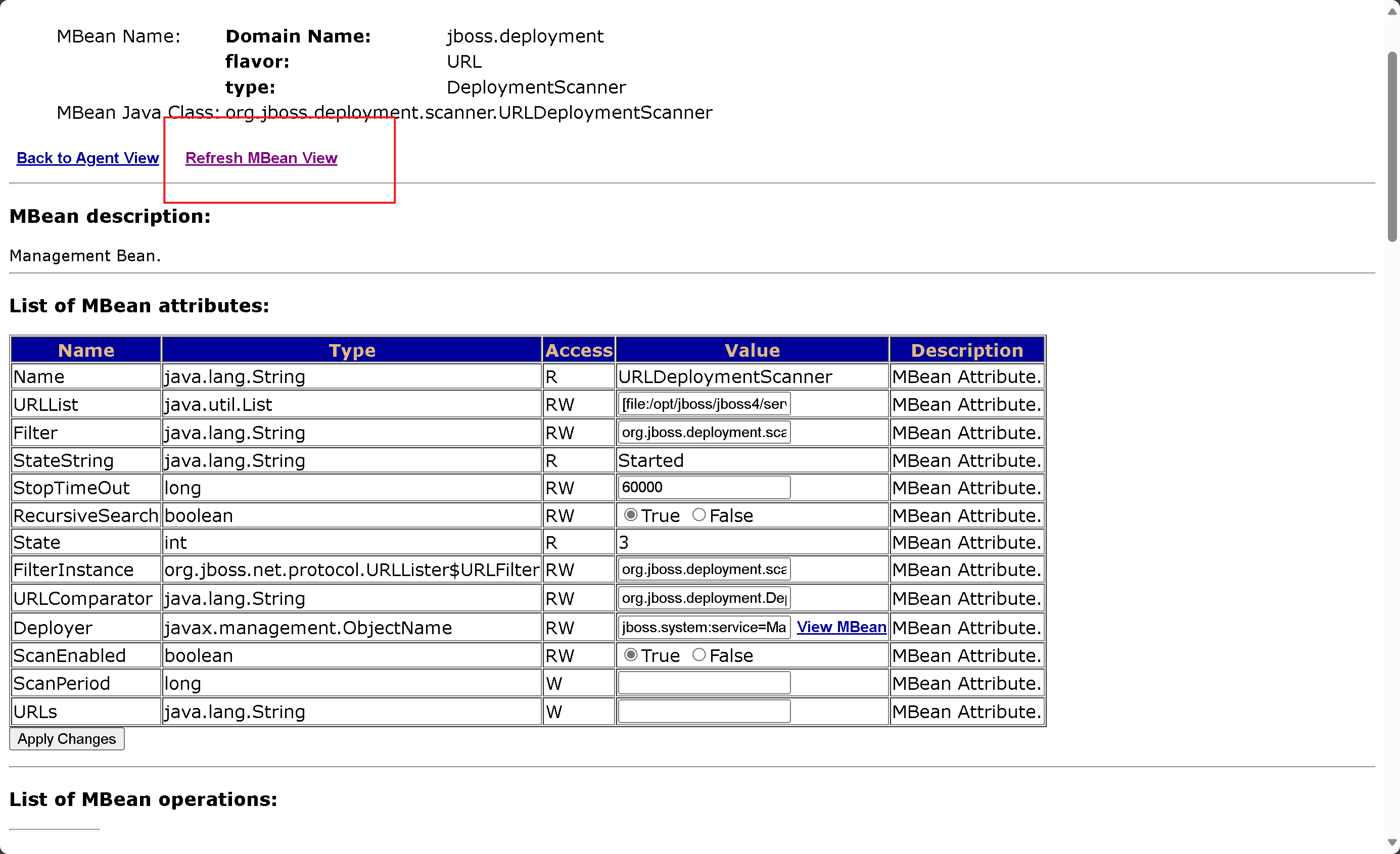Click the Back to Agent View link

87,158
